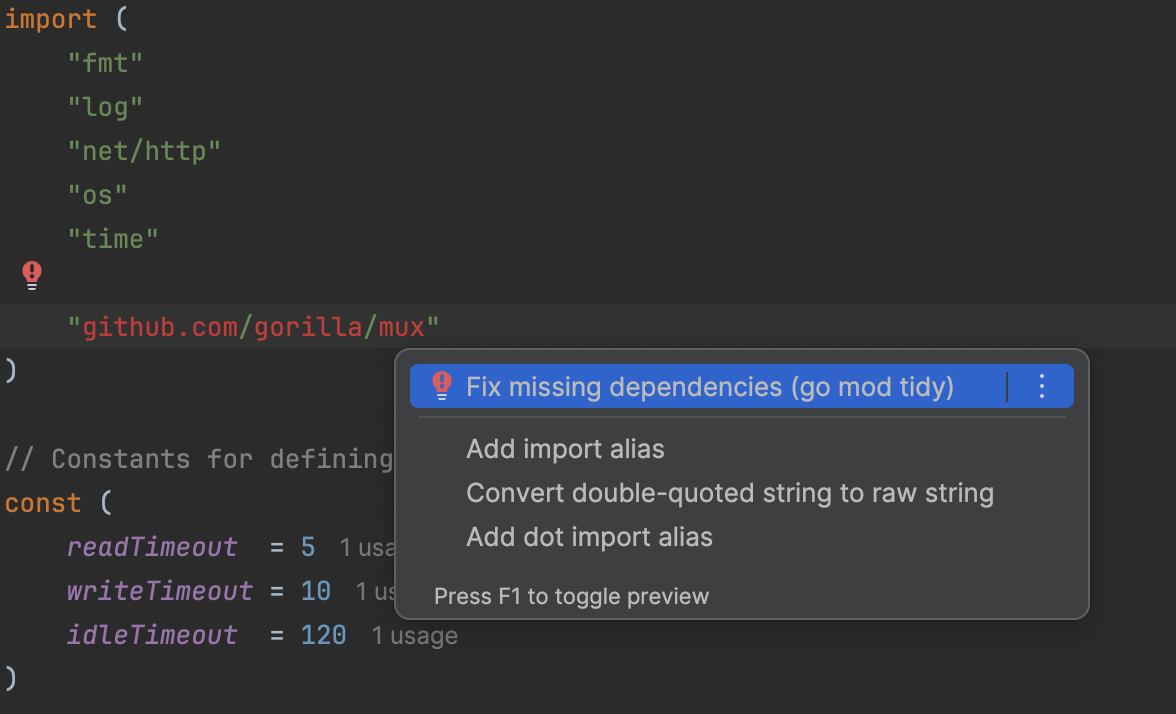Choose Add import alias

566,448
